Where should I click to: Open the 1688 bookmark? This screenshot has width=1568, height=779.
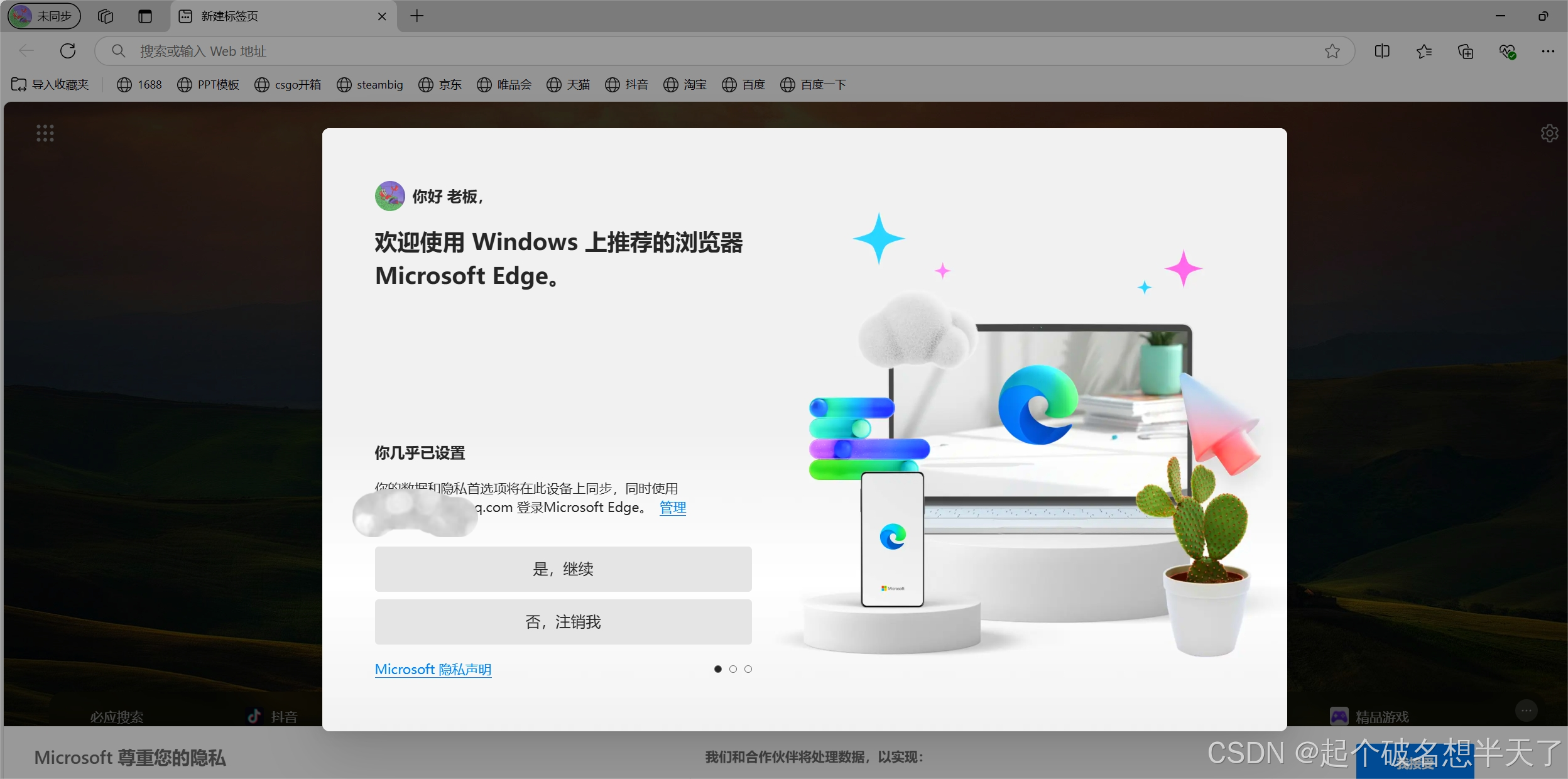click(139, 84)
